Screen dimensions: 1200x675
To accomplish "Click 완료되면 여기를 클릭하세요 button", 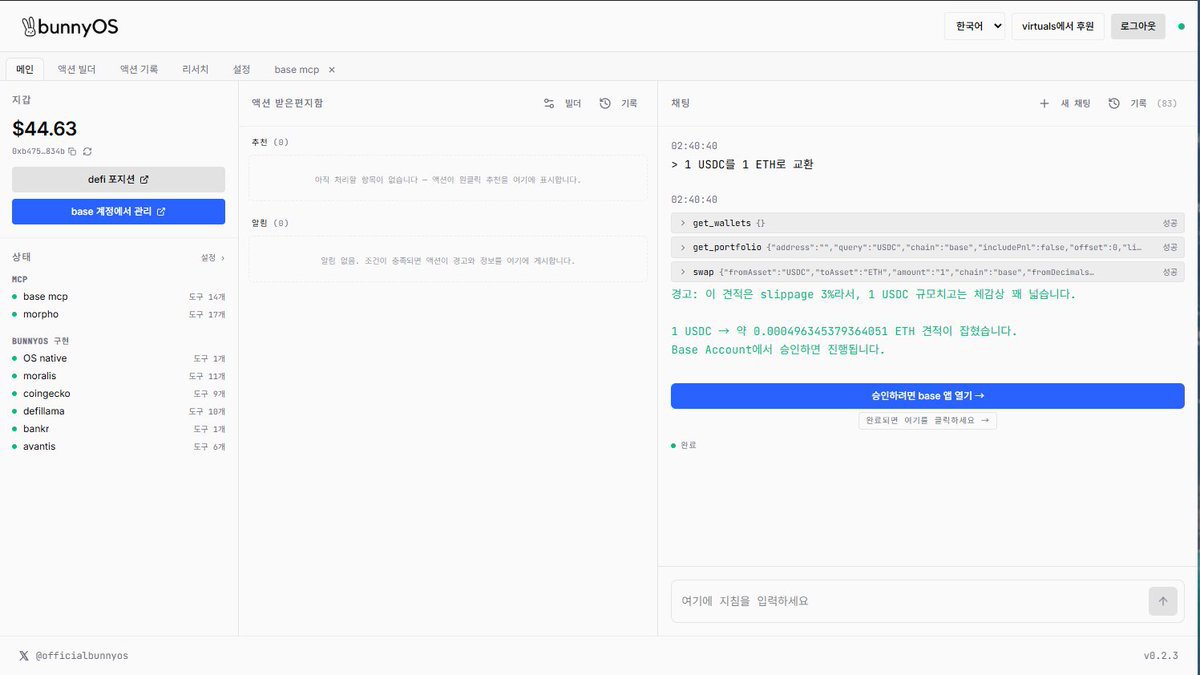I will click(x=928, y=421).
